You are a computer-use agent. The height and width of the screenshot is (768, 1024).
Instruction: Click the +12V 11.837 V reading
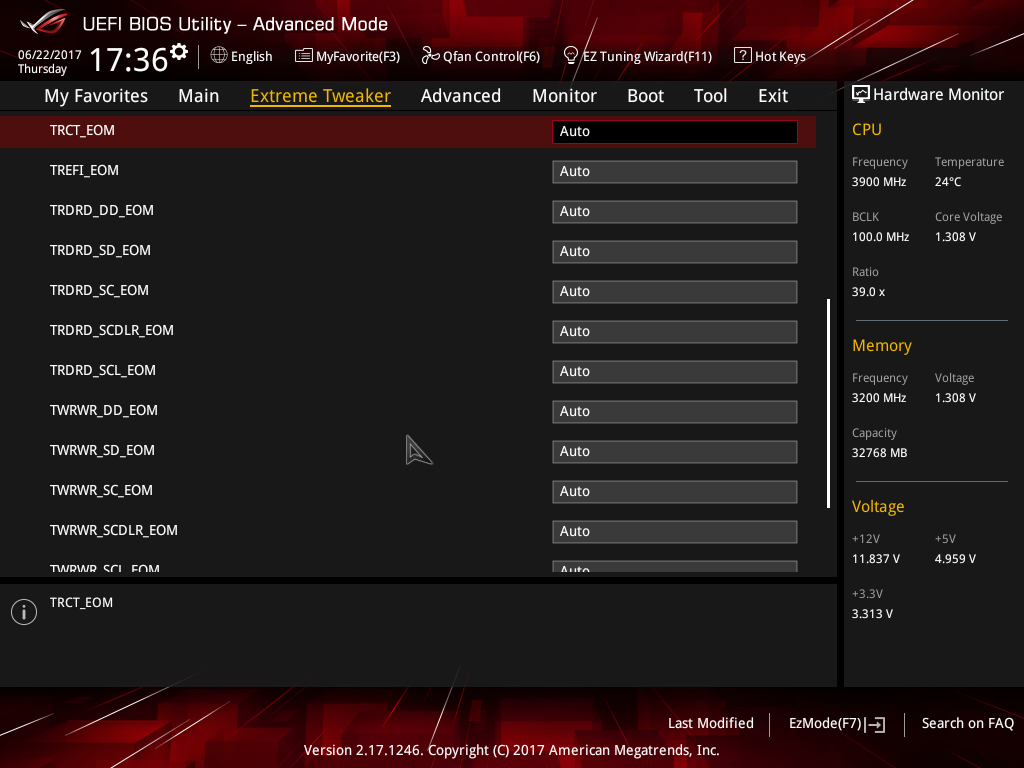tap(876, 559)
